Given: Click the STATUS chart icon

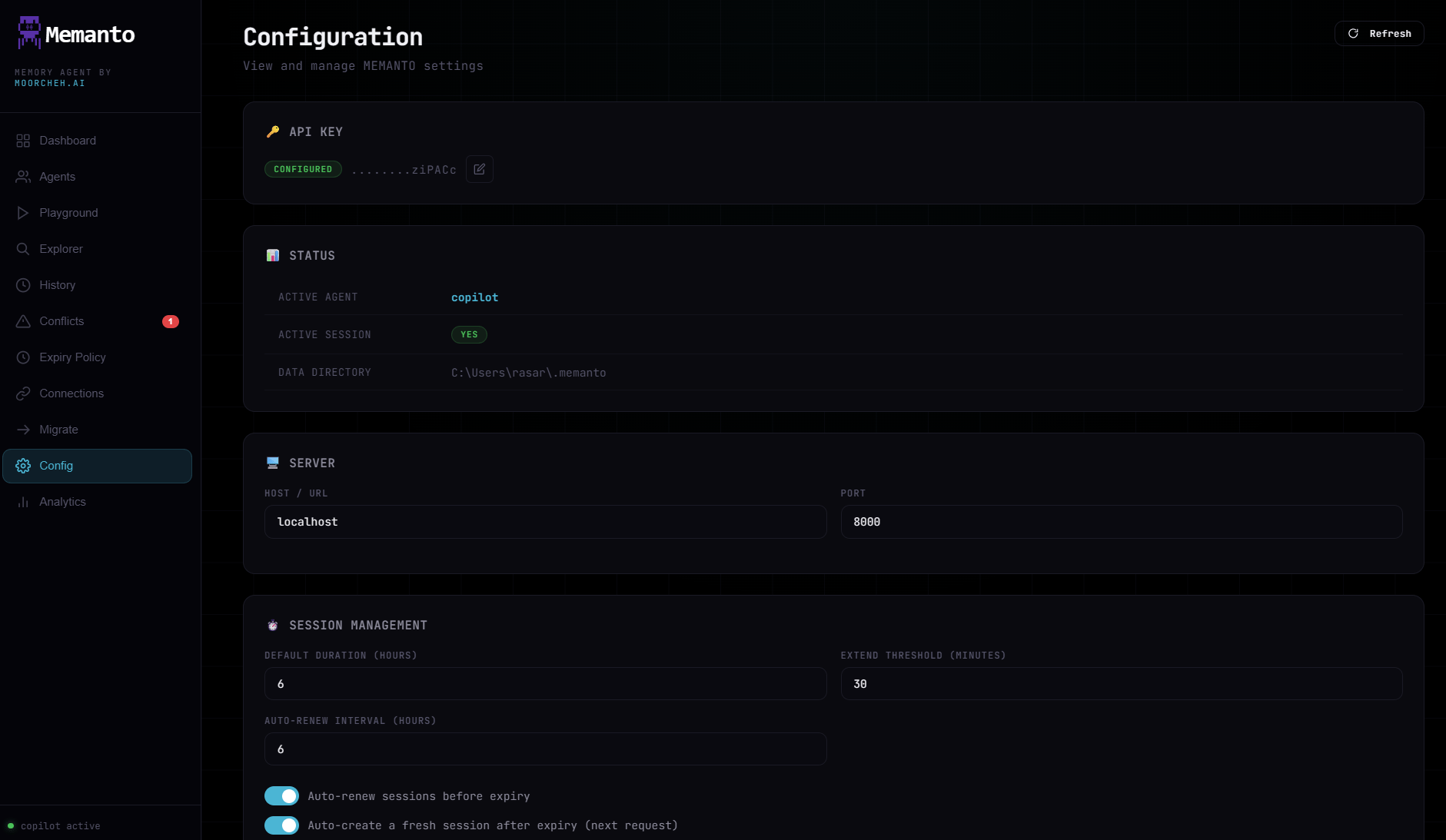Looking at the screenshot, I should [273, 255].
